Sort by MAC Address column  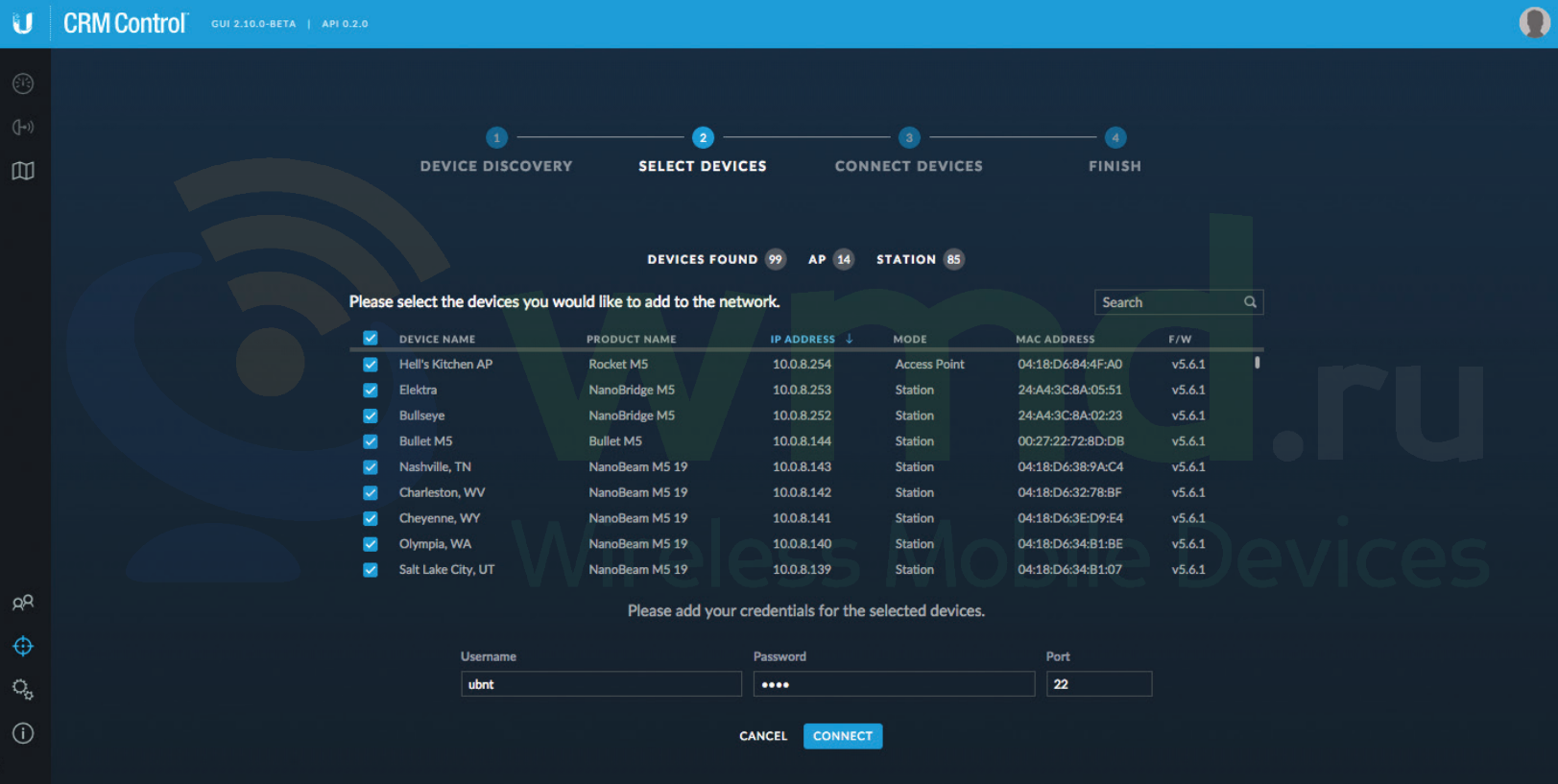point(1055,339)
